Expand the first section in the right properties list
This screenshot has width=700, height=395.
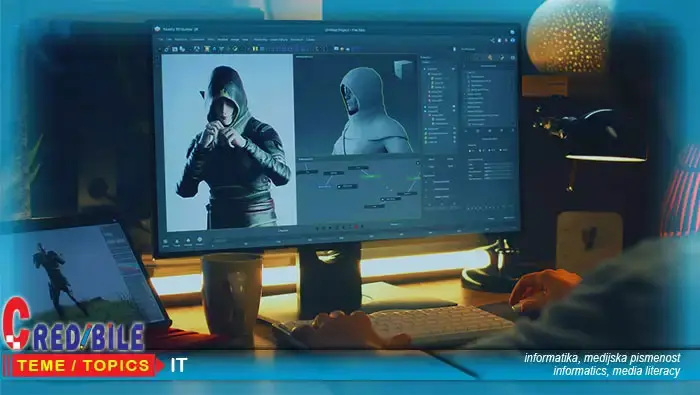pos(466,72)
